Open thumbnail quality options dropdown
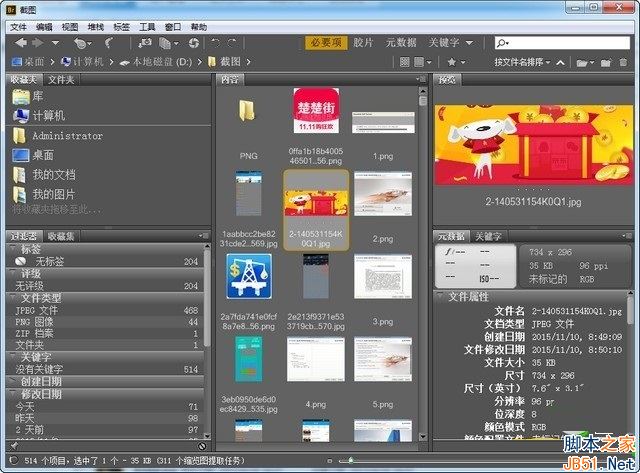 422,62
